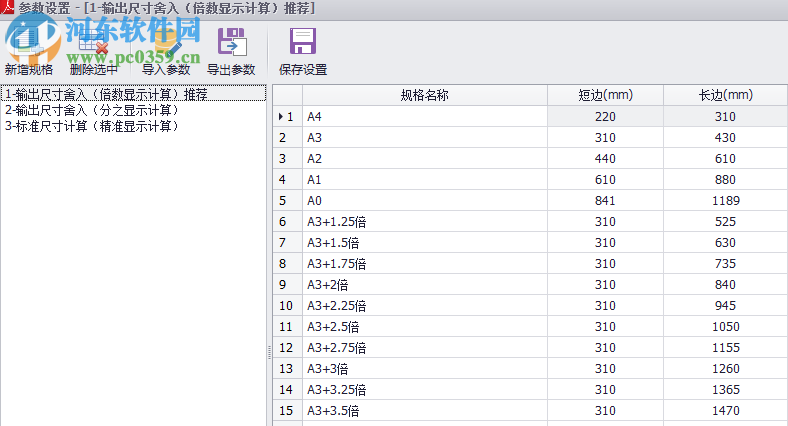Click the A4 name cell
This screenshot has height=426, width=788.
point(425,117)
